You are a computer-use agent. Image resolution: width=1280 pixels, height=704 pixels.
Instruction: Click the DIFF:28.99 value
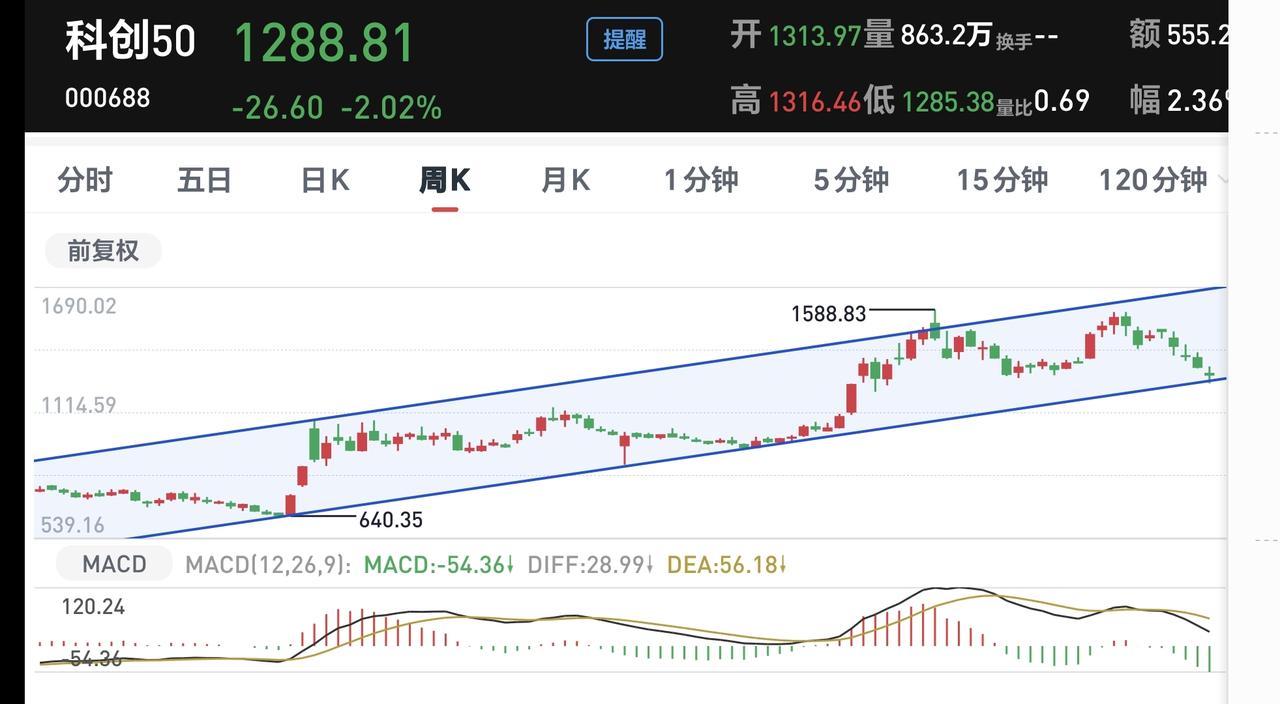click(x=590, y=565)
